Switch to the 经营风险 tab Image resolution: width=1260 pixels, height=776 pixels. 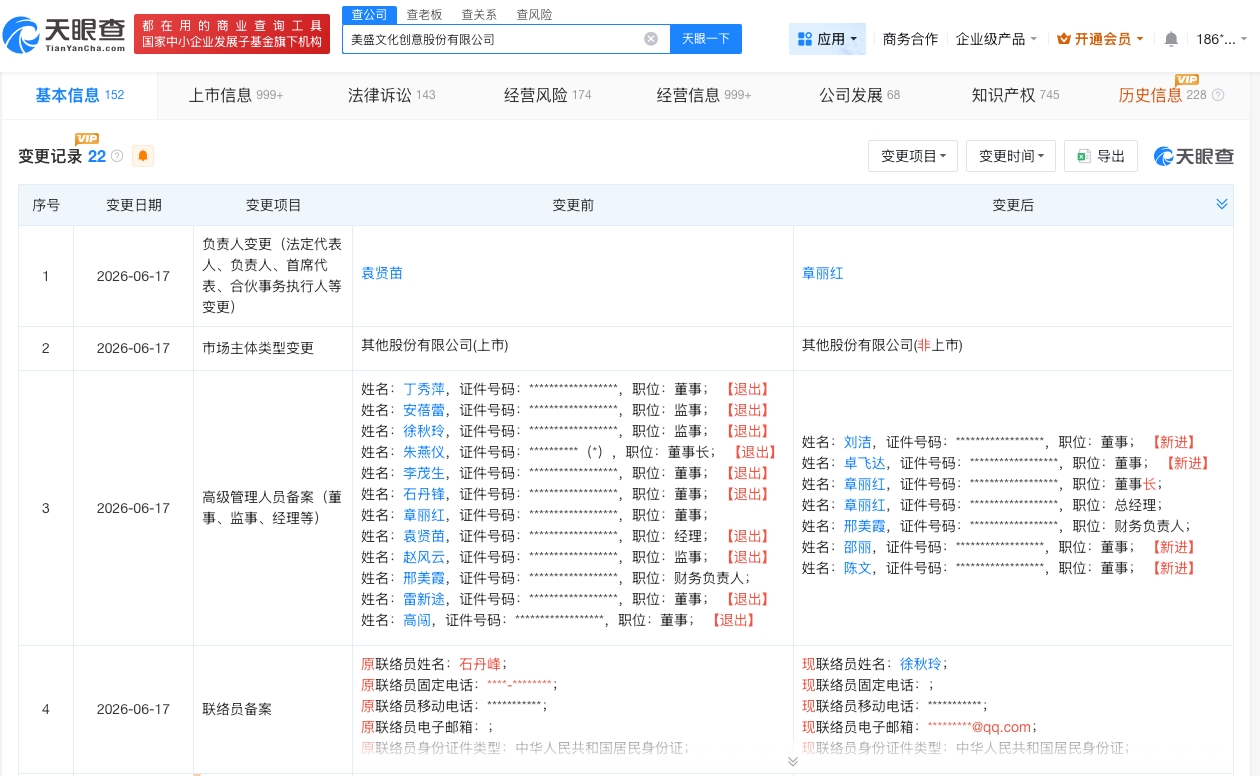pyautogui.click(x=547, y=95)
